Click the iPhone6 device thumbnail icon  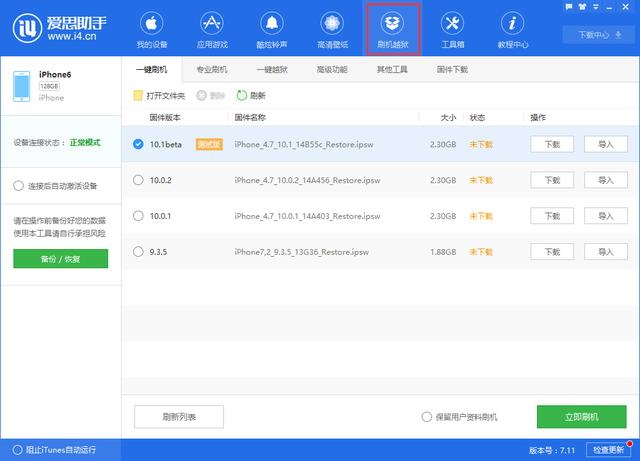point(22,86)
